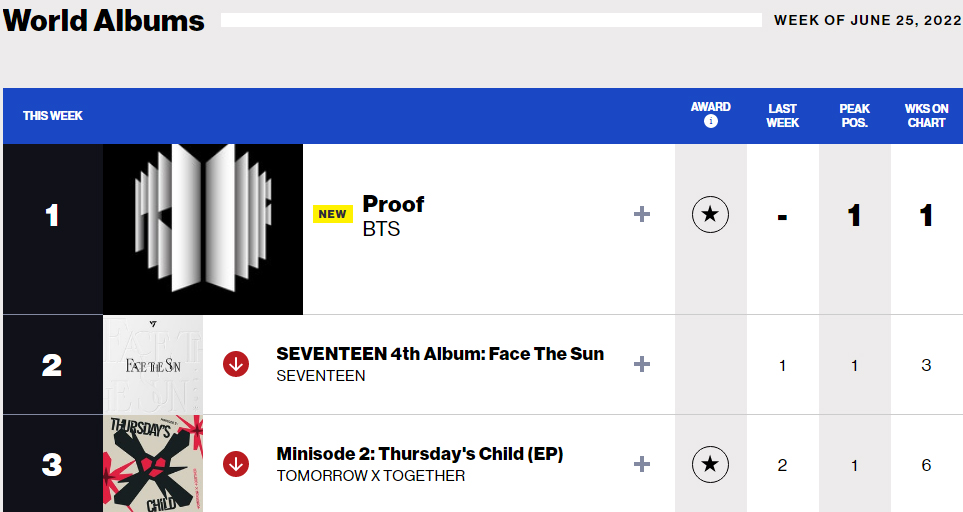Open the Award info icon in header
This screenshot has width=963, height=512.
point(711,122)
